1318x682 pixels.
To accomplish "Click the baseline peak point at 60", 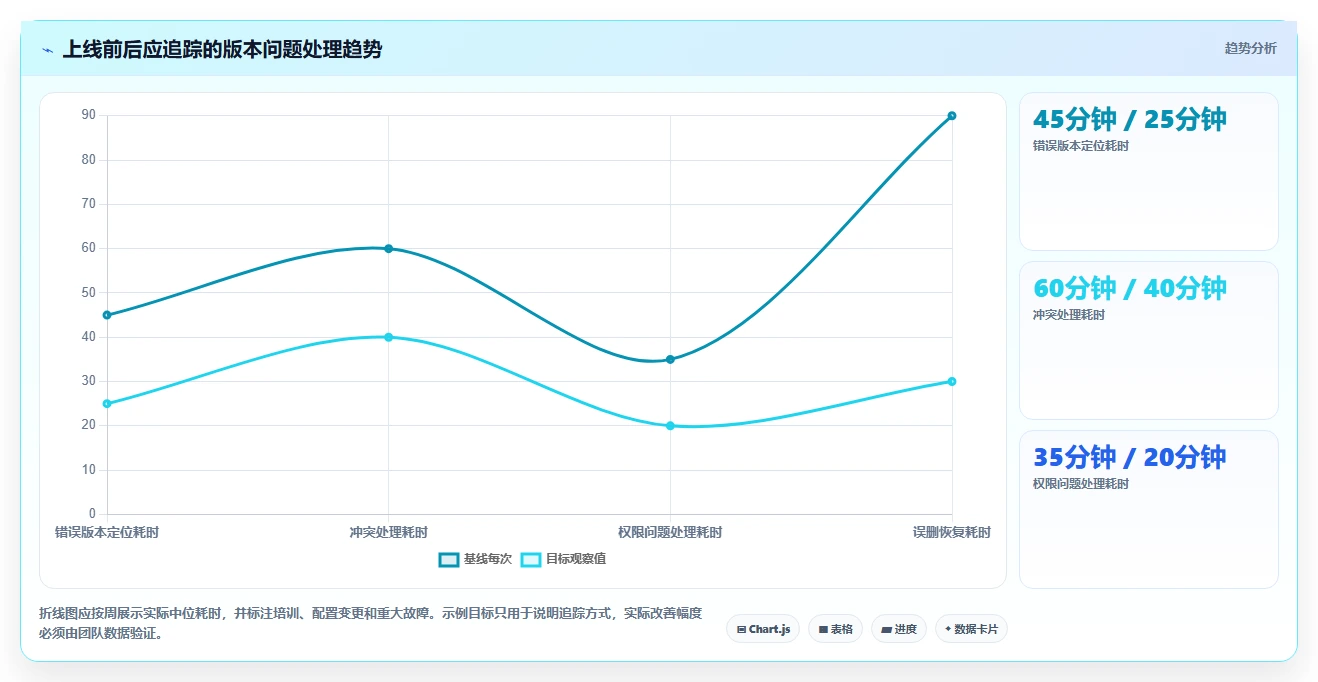I will tap(388, 248).
